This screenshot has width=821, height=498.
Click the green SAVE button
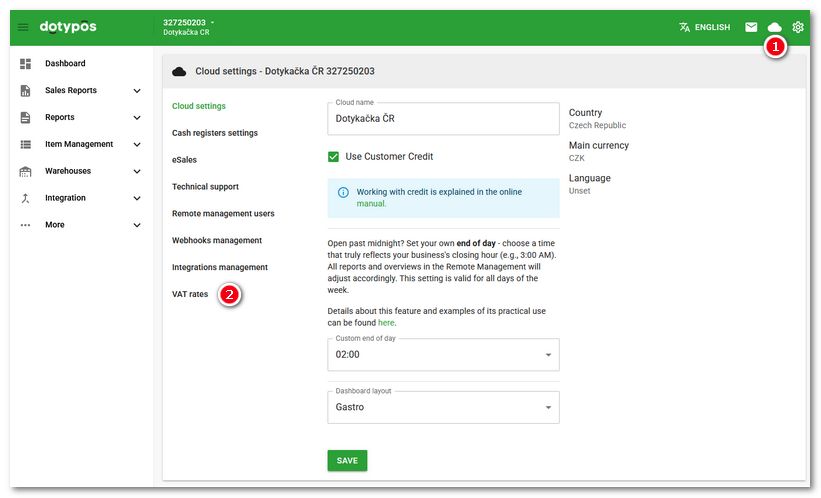(x=347, y=461)
